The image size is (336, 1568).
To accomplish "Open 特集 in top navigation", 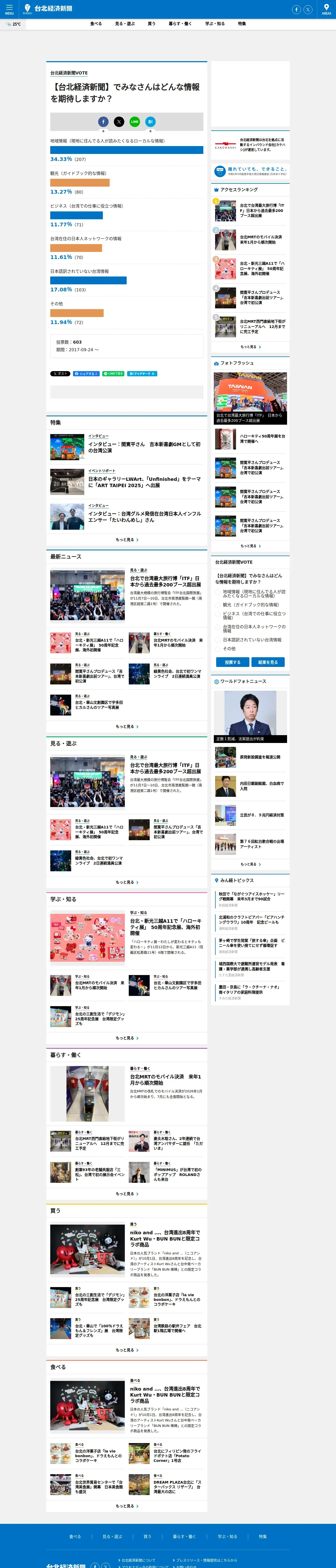I will coord(242,24).
